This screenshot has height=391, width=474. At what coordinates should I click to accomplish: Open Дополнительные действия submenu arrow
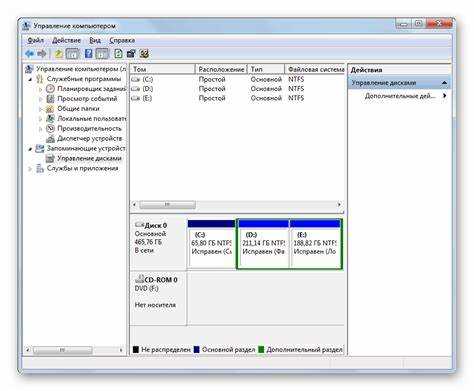(x=444, y=96)
